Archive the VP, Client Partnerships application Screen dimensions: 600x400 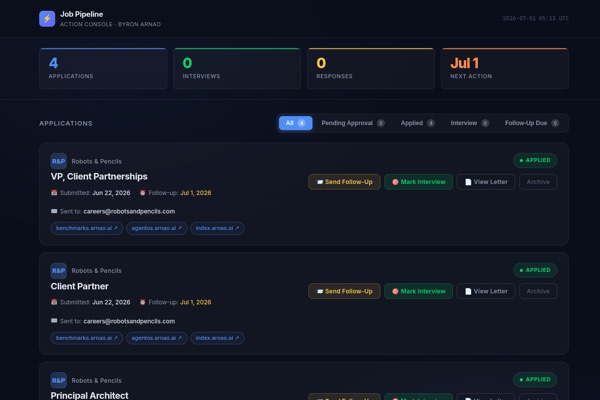tap(538, 182)
